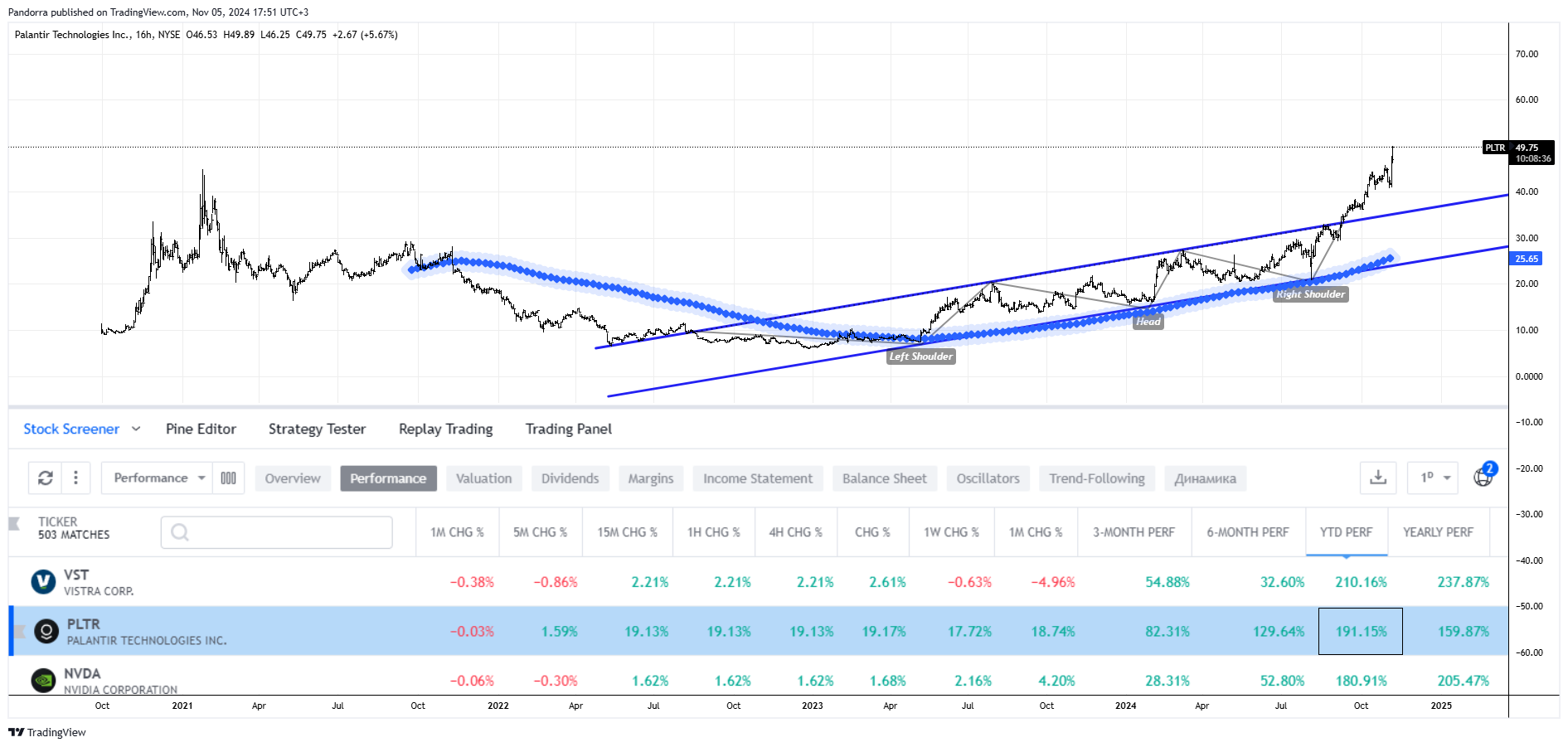This screenshot has height=747, width=1568.
Task: Sort by the 5M CHG % column
Action: (541, 532)
